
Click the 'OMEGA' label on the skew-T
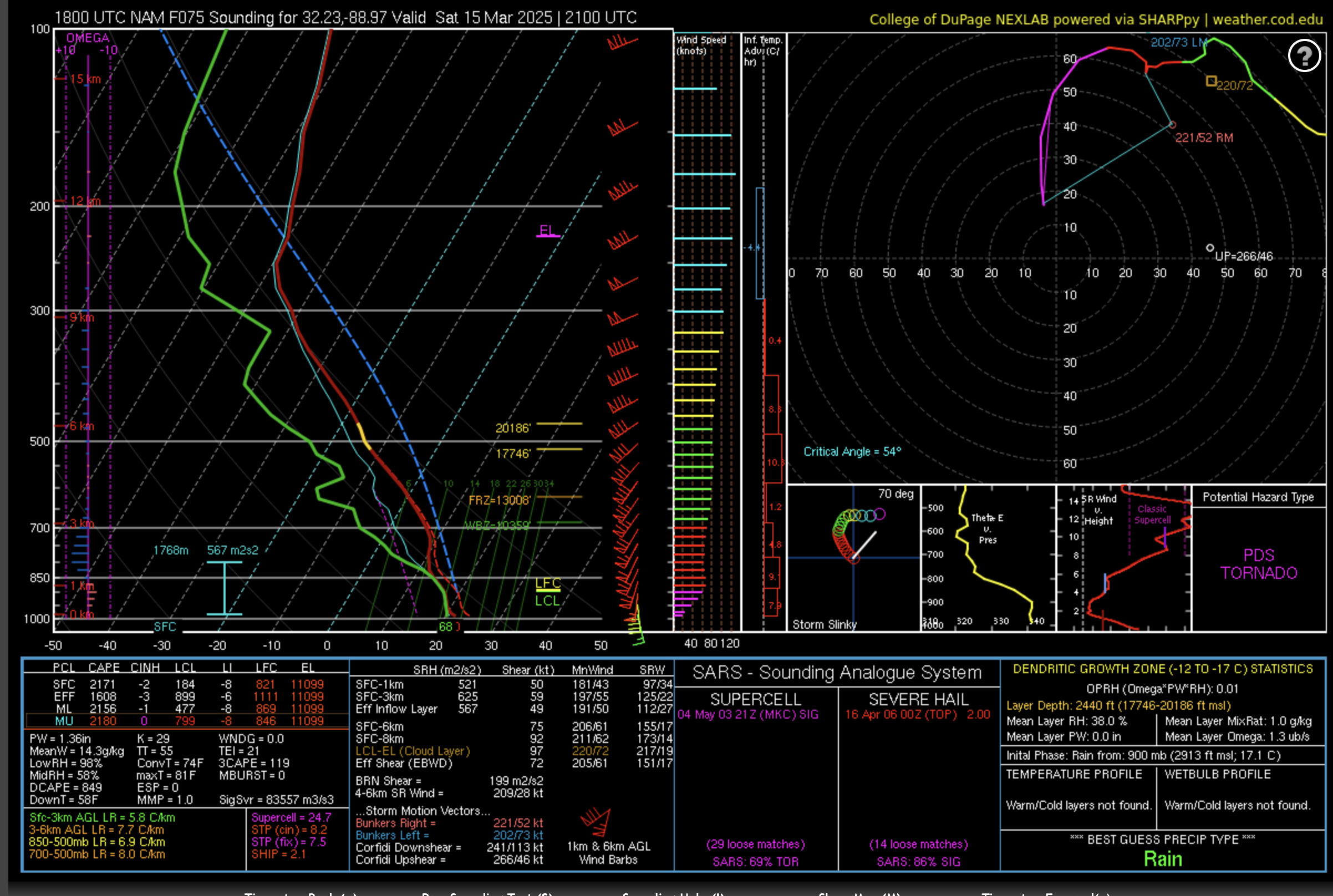pos(88,38)
